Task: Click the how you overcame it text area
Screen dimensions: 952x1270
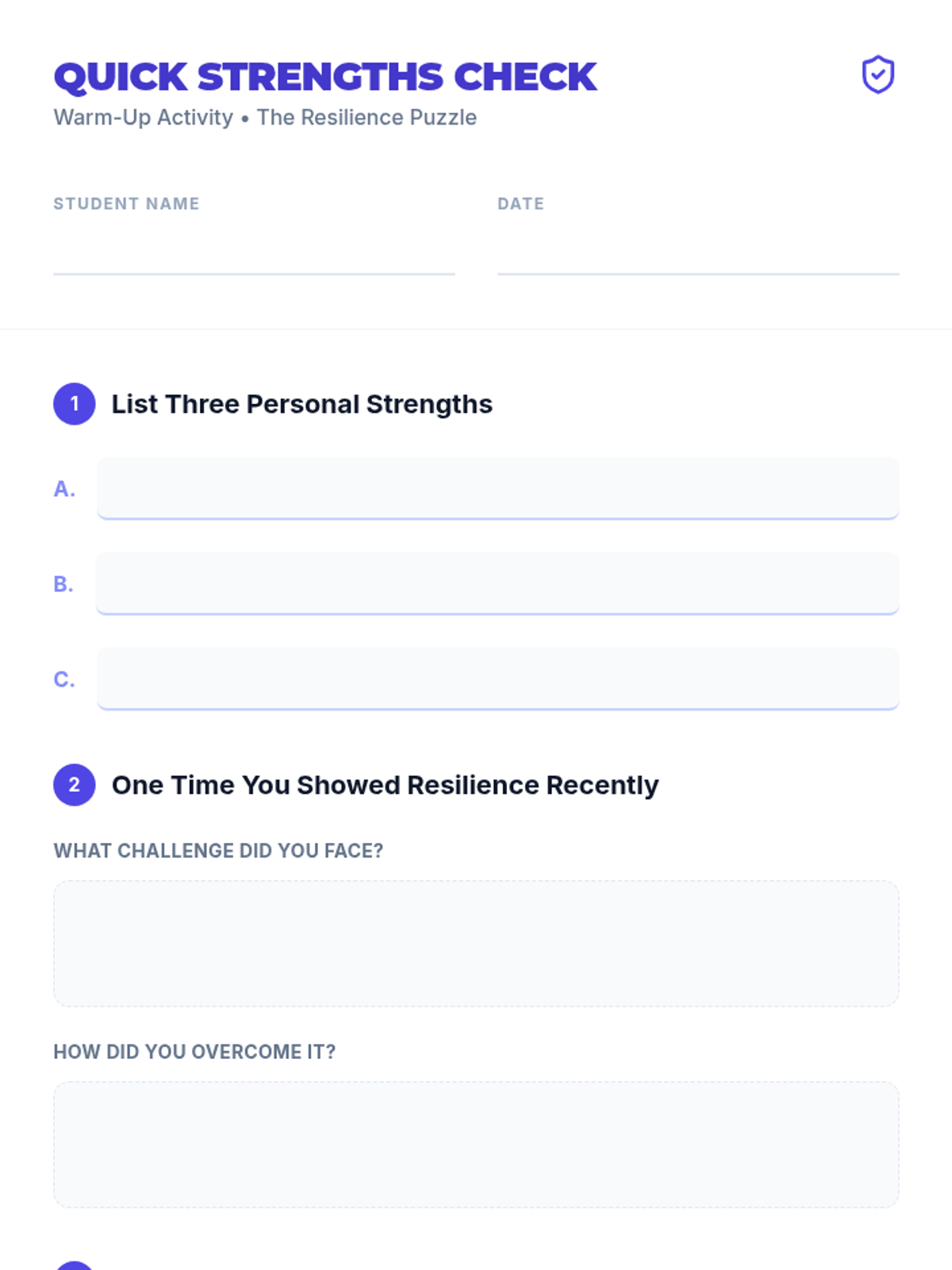Action: coord(476,1144)
